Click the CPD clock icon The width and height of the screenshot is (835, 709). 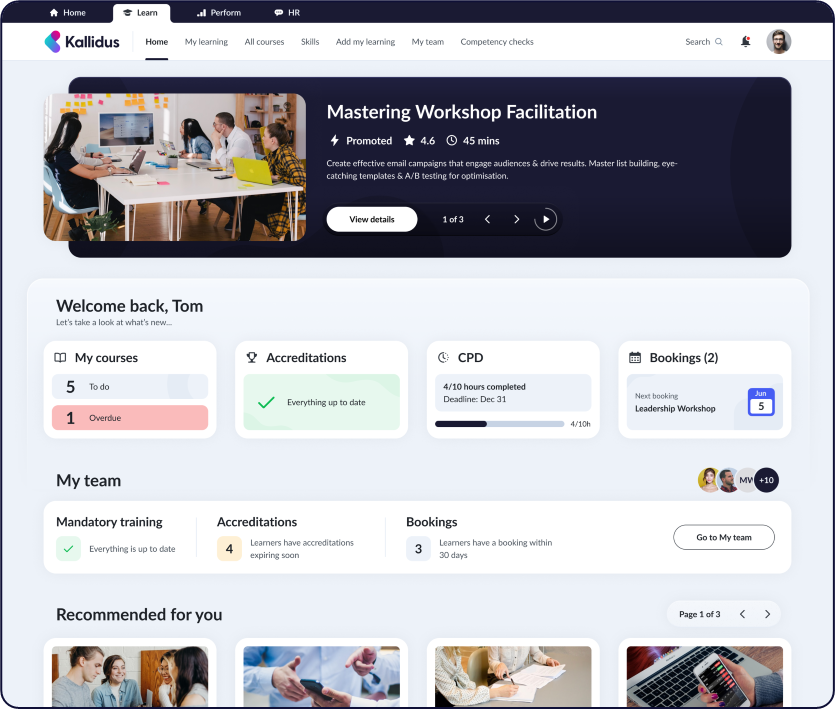click(x=443, y=358)
